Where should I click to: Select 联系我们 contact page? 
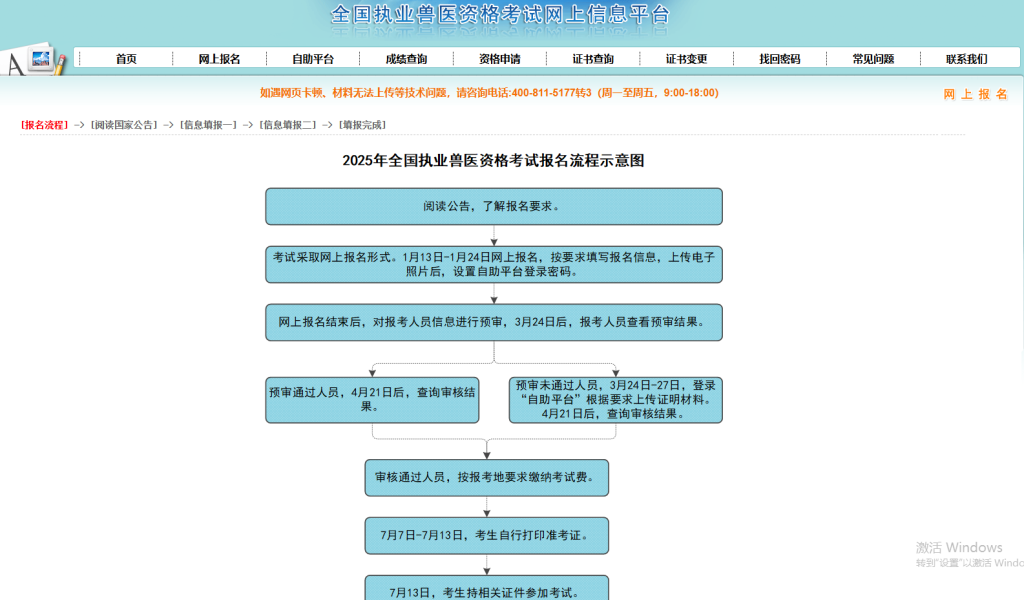pyautogui.click(x=967, y=57)
